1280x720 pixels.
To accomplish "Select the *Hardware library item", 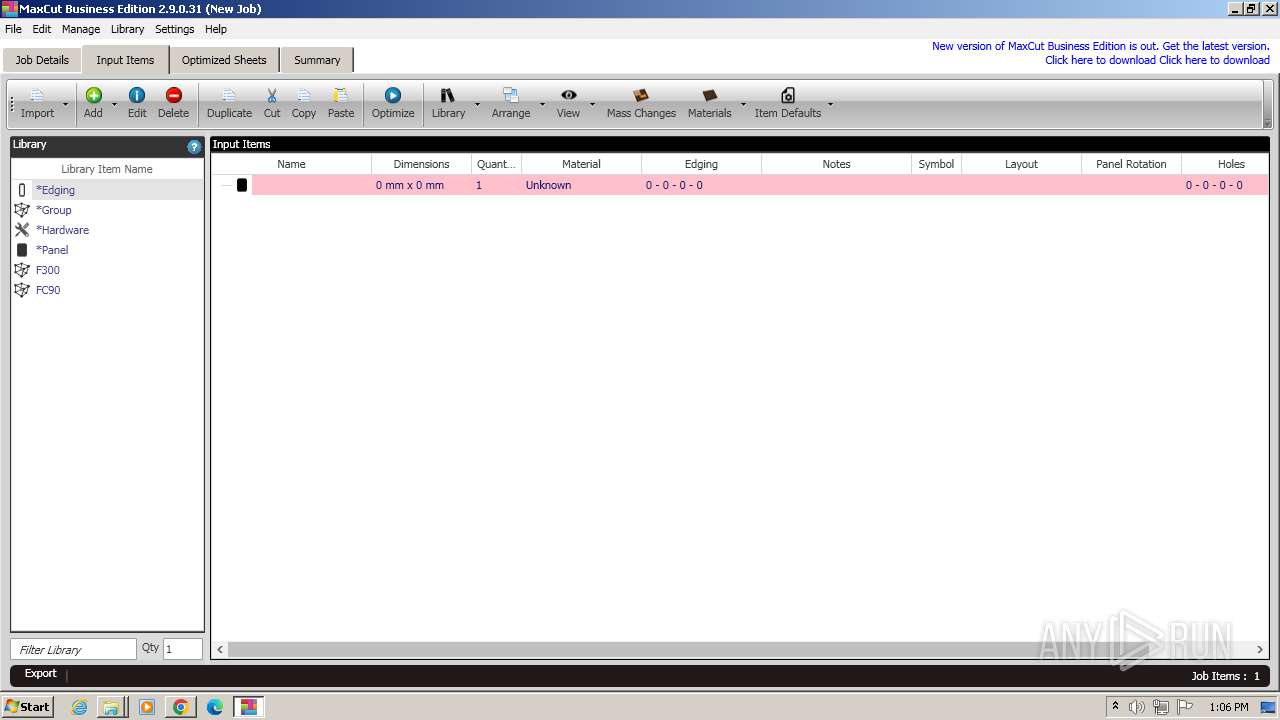I will (107, 230).
